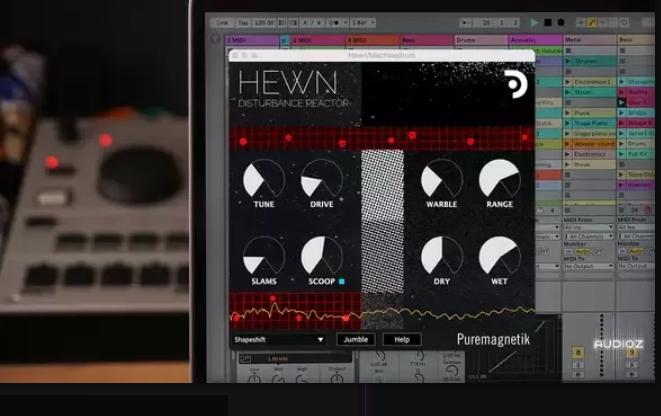The height and width of the screenshot is (416, 661).
Task: Select the Acoustic track header
Action: 536,40
